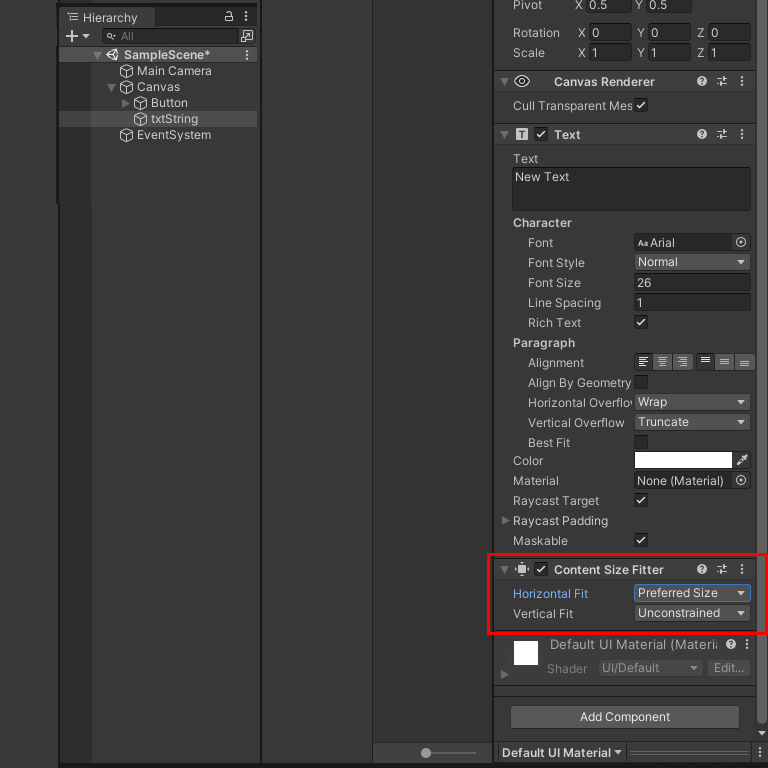Set horizontal alignment to center
The image size is (768, 768).
click(x=662, y=362)
